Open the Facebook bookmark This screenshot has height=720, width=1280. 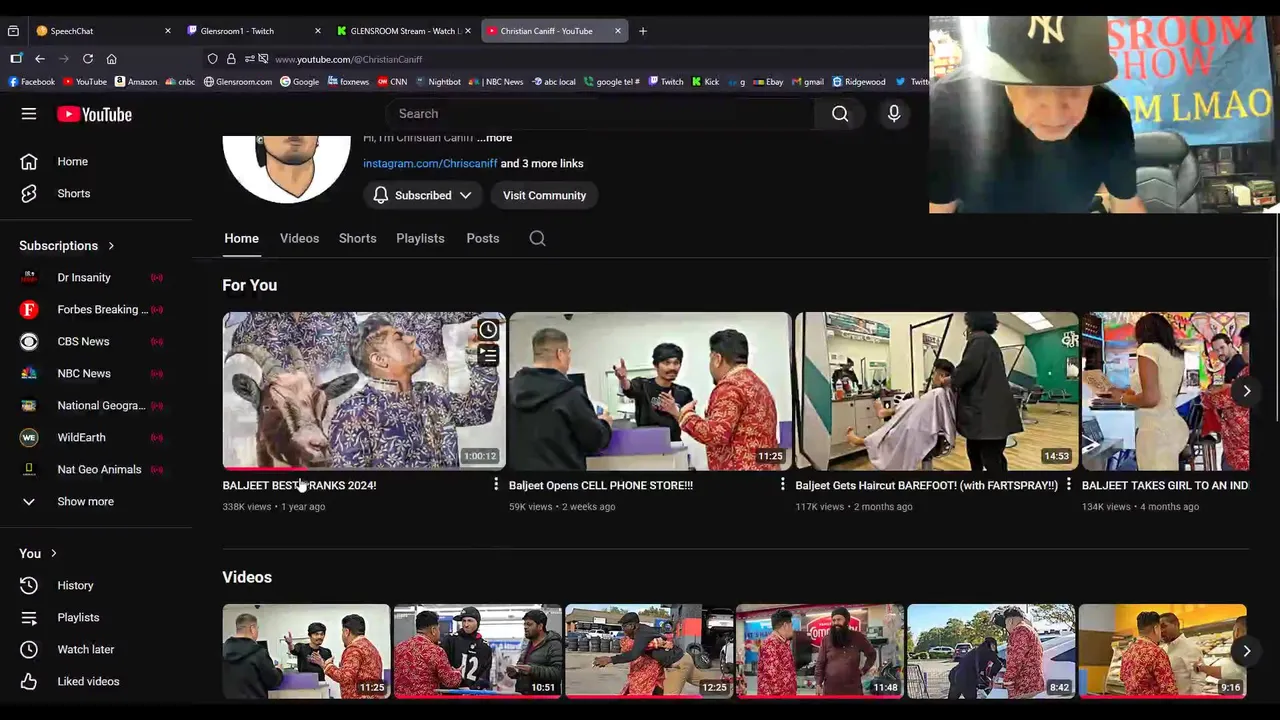[32, 82]
